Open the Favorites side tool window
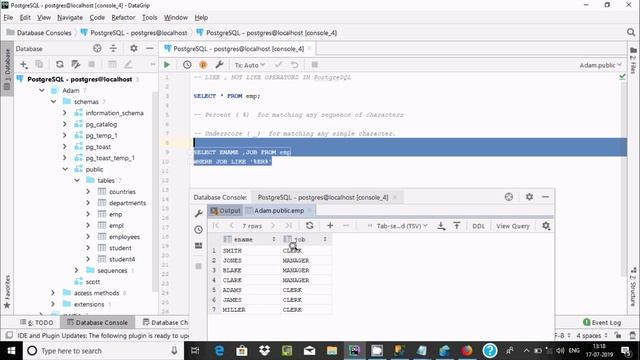640x360 pixels. click(7, 291)
